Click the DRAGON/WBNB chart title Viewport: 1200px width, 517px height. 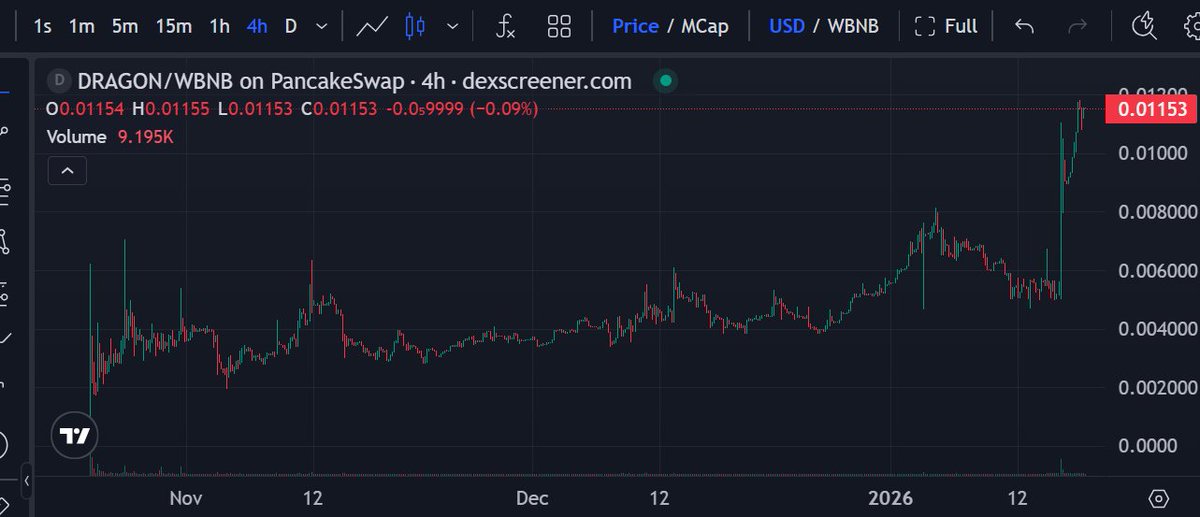[x=355, y=81]
